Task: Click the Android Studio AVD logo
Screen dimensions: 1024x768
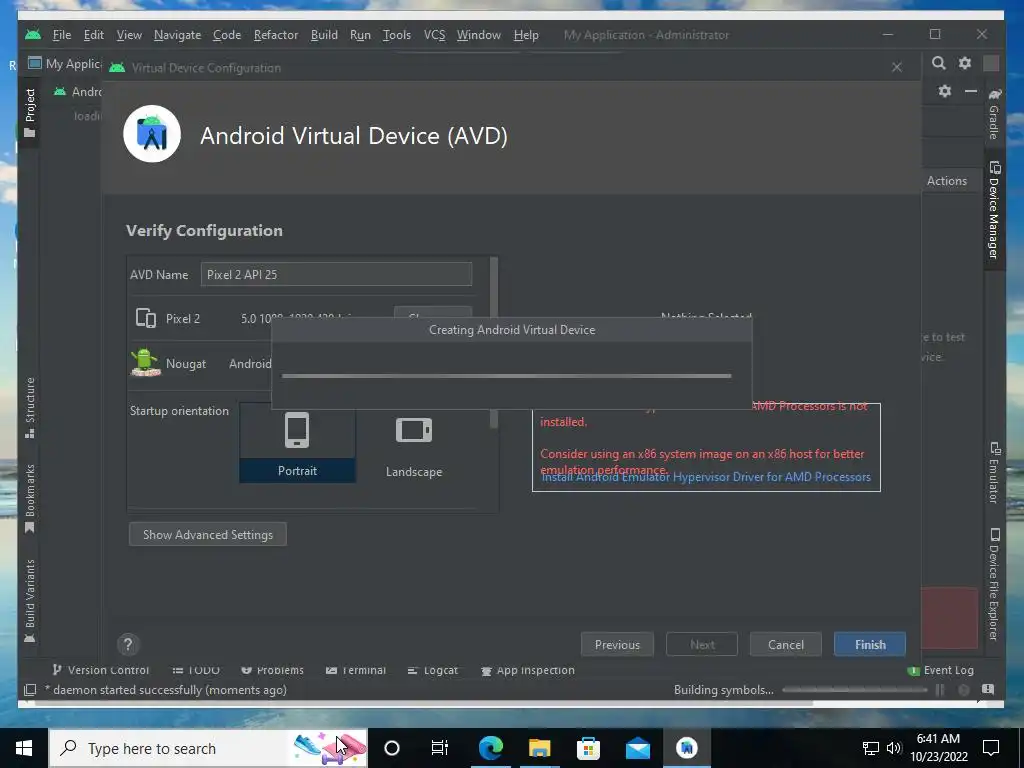Action: pyautogui.click(x=152, y=134)
